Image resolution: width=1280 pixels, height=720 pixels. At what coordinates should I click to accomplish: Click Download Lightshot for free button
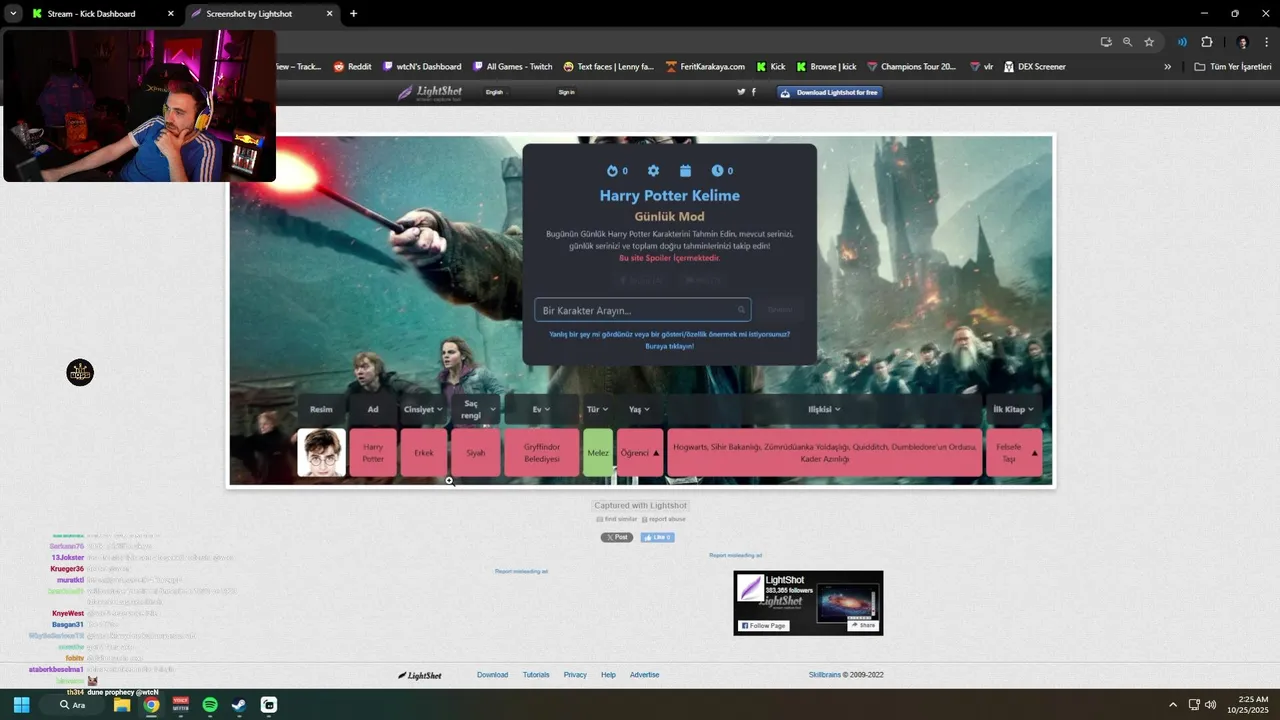pyautogui.click(x=829, y=92)
